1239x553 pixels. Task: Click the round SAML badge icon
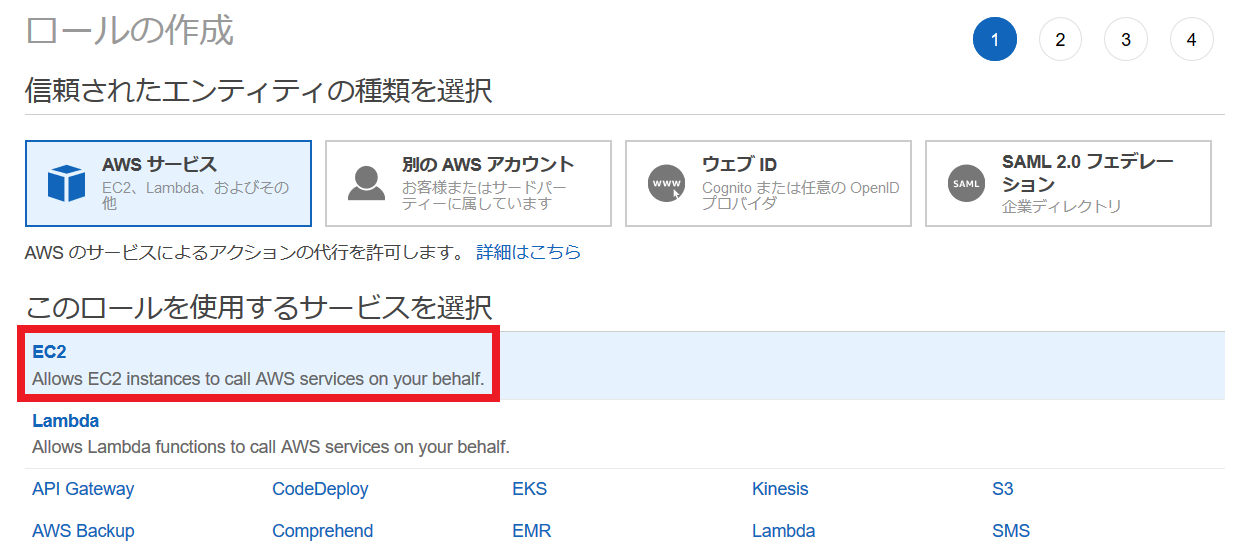tap(966, 184)
